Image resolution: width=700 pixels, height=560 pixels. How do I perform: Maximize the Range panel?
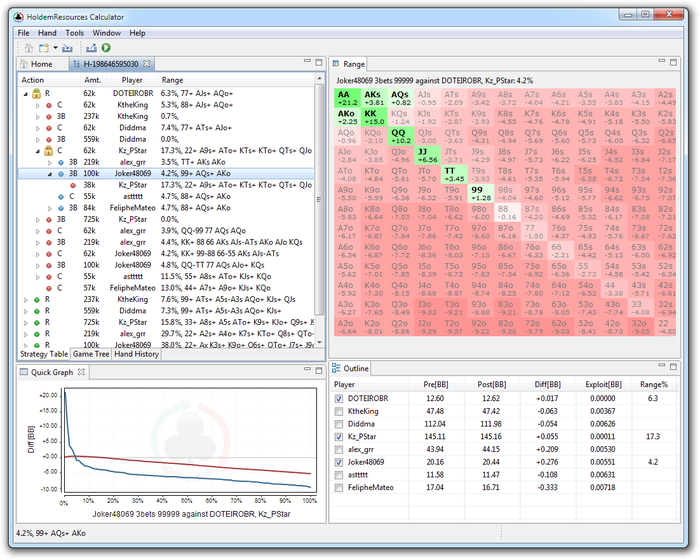coord(673,63)
